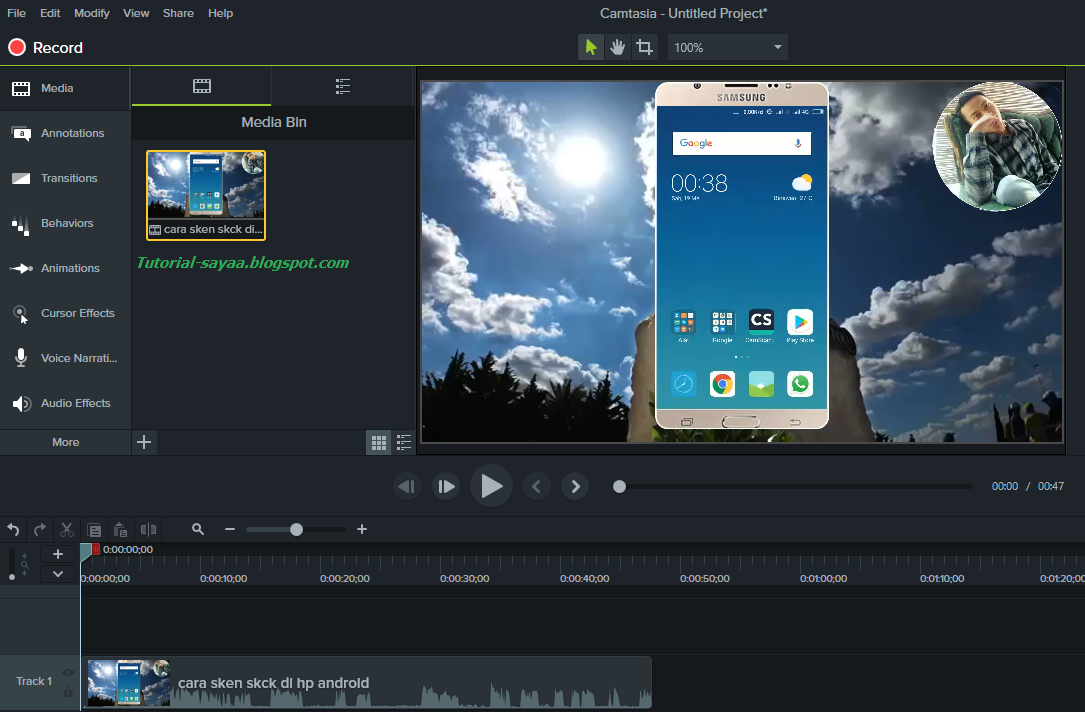Play the video preview
1085x712 pixels.
(x=491, y=486)
